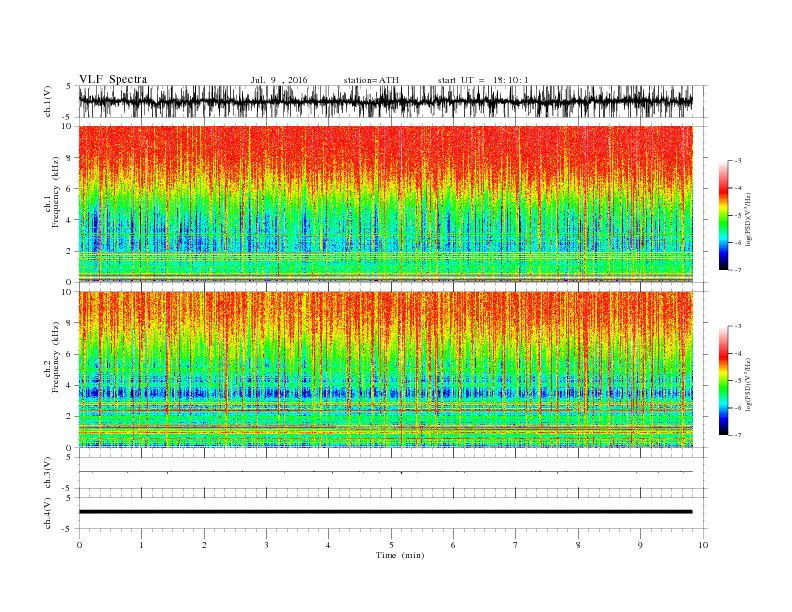Click the thick ch.4 voltage trace
Image resolution: width=792 pixels, height=612 pixels.
click(x=385, y=512)
